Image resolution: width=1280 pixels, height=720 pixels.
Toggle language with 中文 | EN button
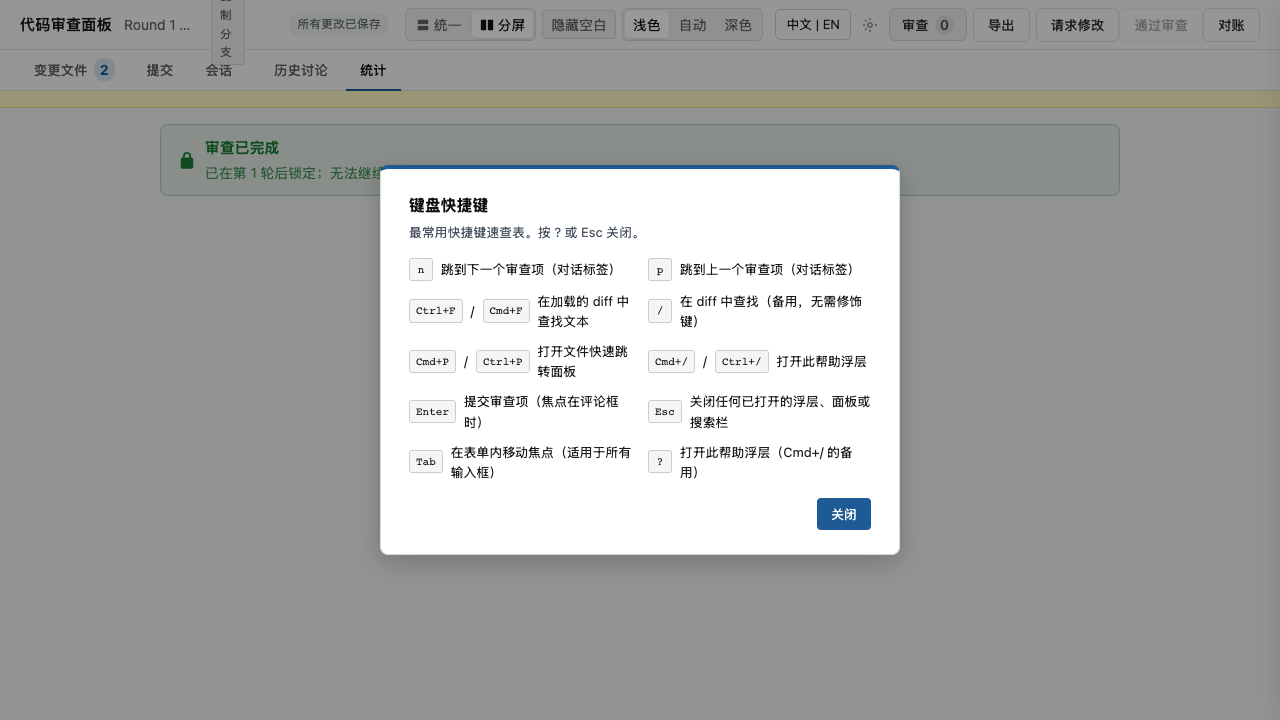[x=813, y=25]
